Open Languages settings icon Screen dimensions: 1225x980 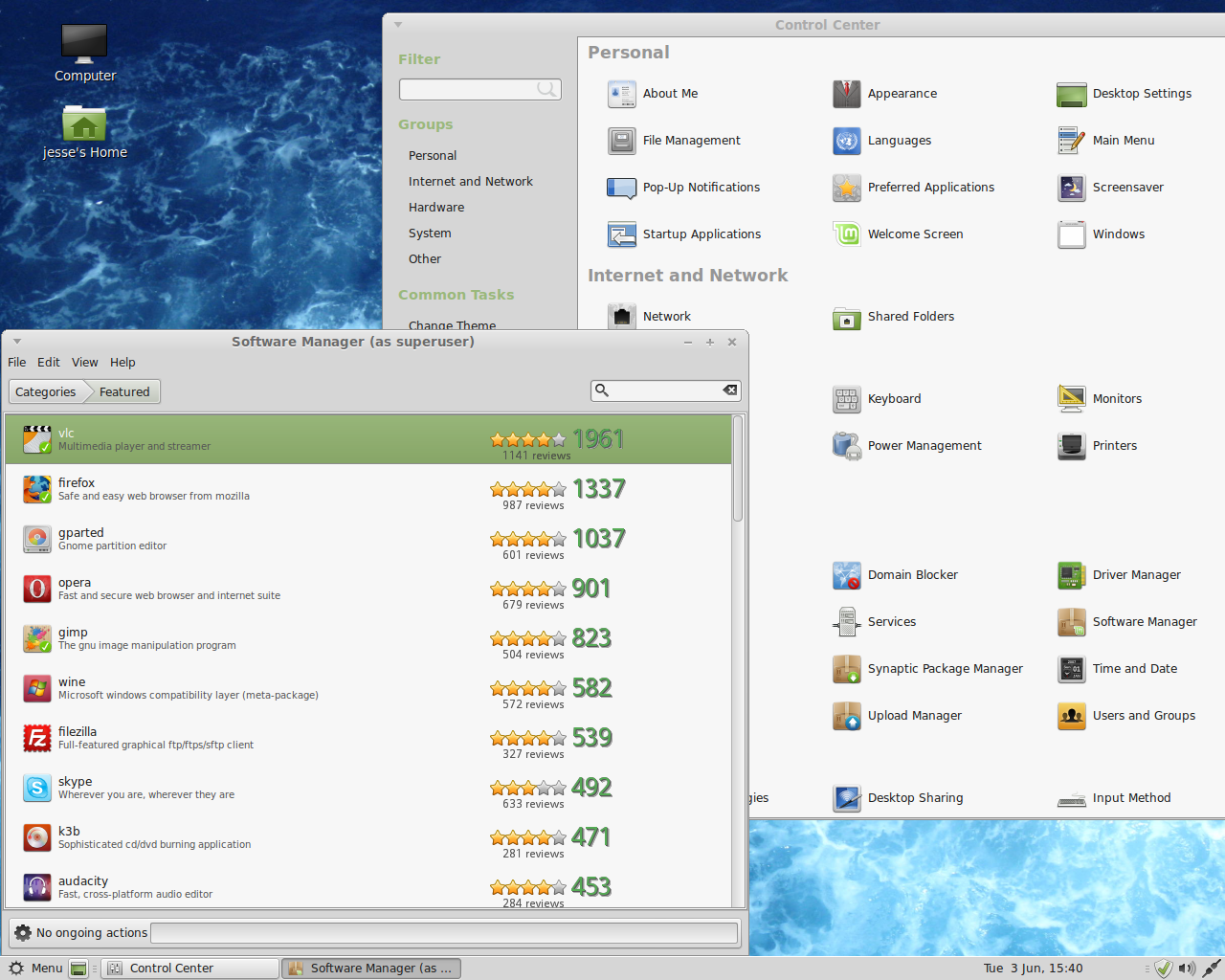(847, 141)
